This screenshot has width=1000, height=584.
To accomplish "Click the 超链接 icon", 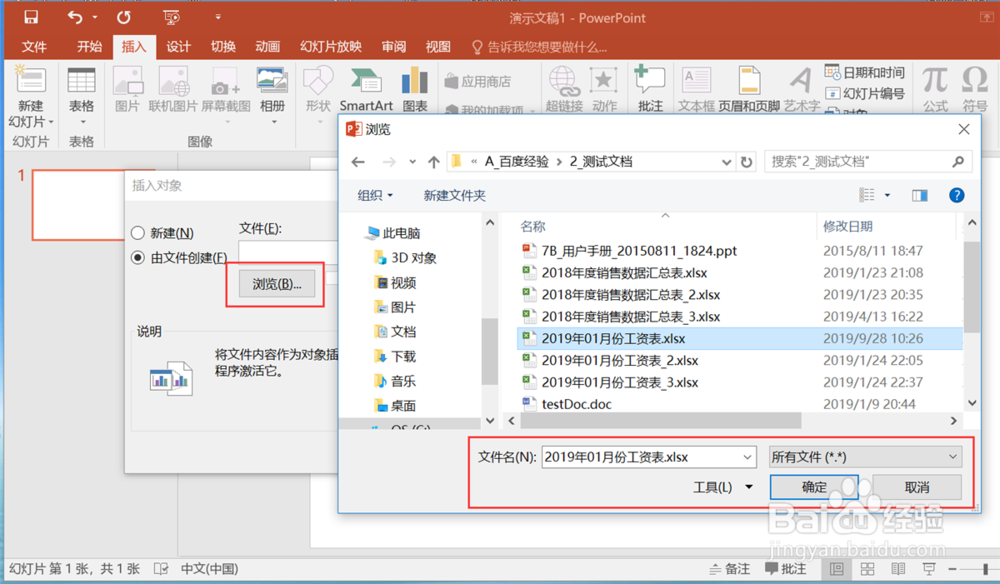I will point(564,82).
